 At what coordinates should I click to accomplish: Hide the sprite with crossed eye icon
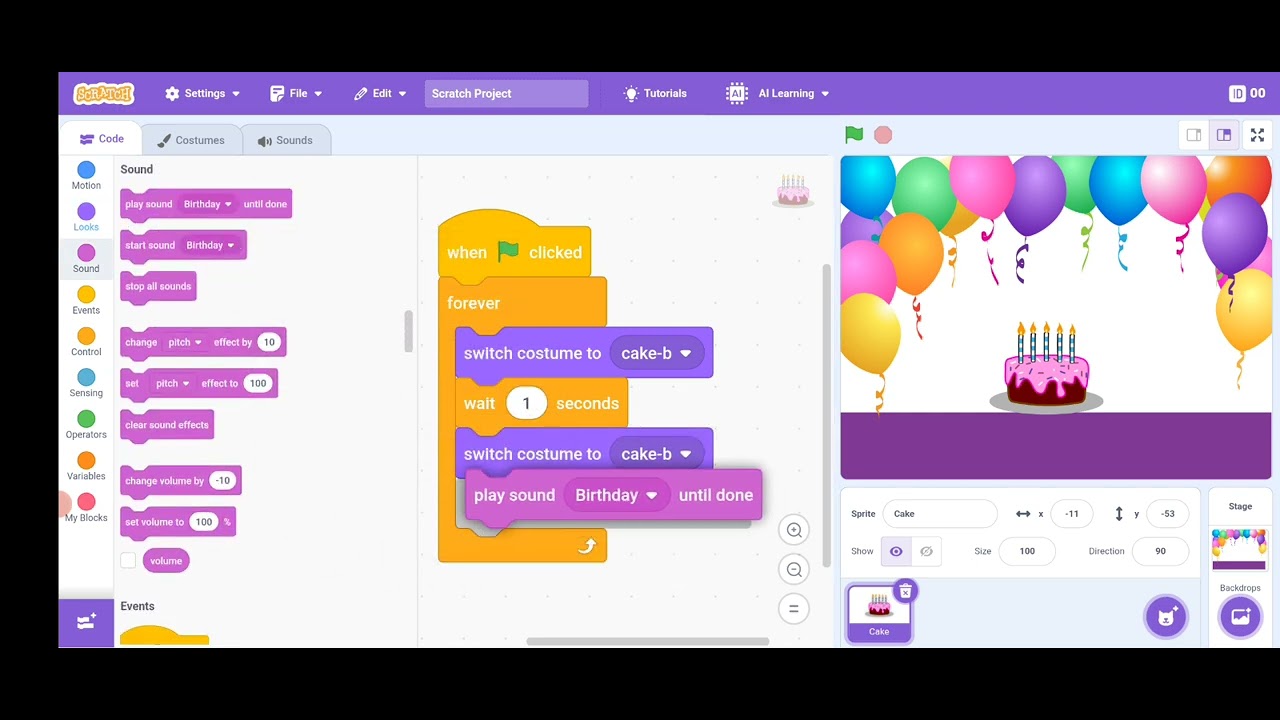[x=926, y=551]
